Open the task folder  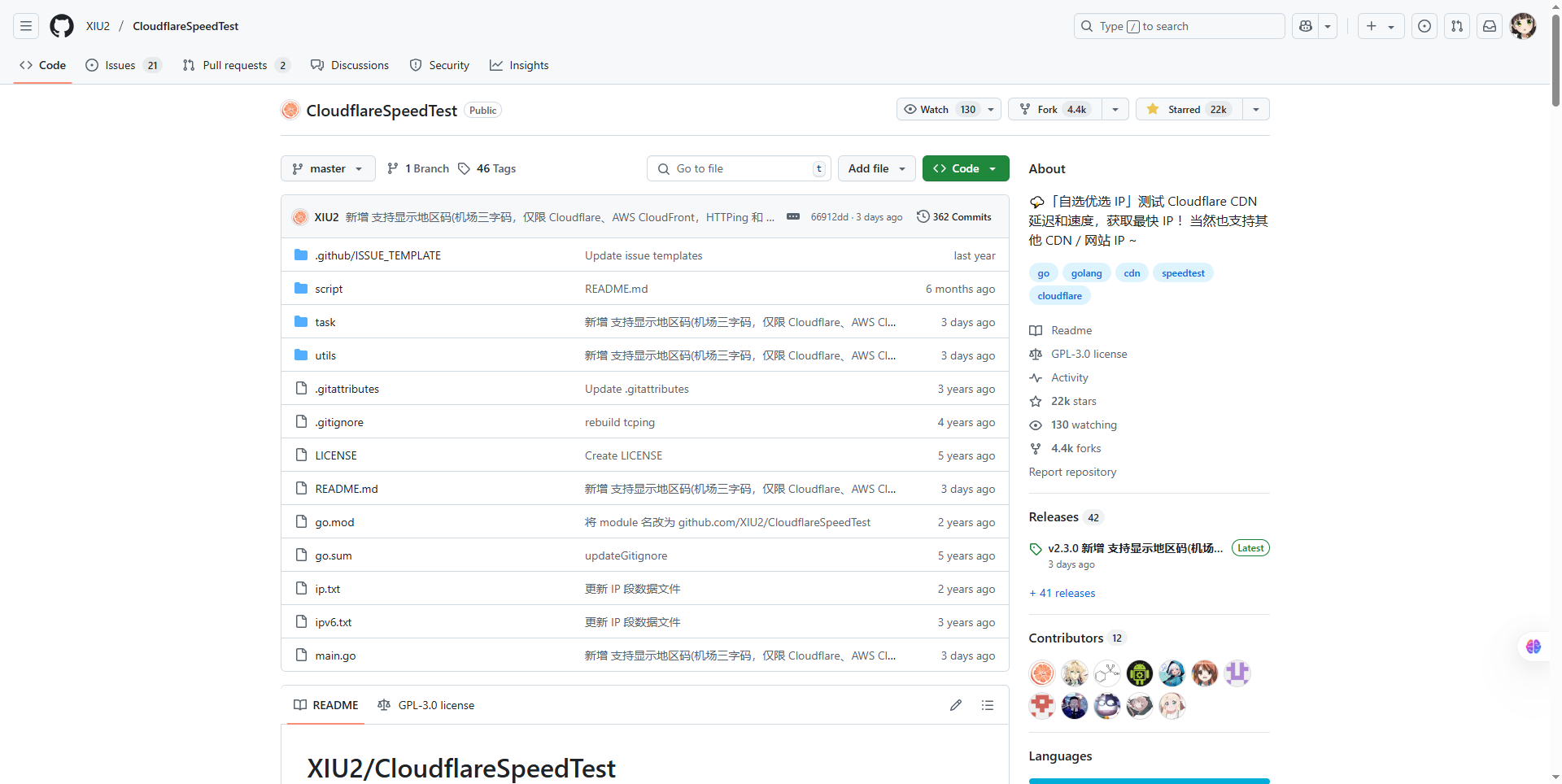[325, 322]
